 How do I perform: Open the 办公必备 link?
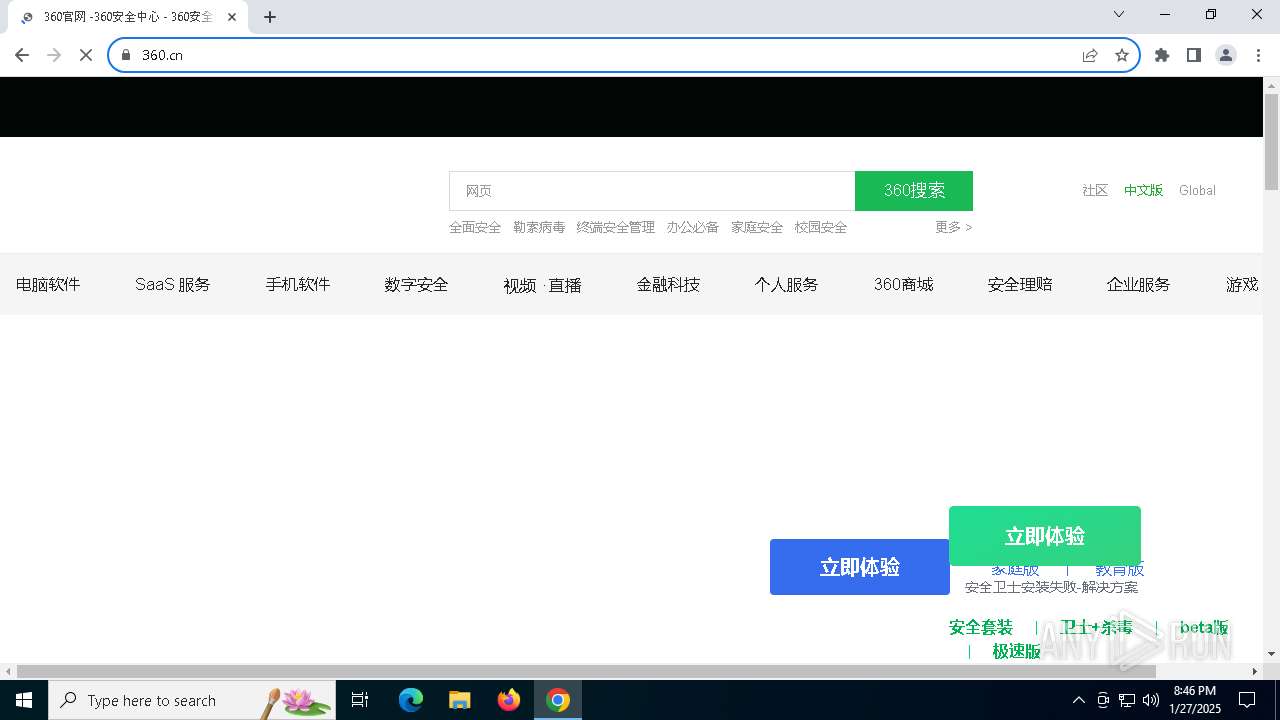(x=693, y=227)
